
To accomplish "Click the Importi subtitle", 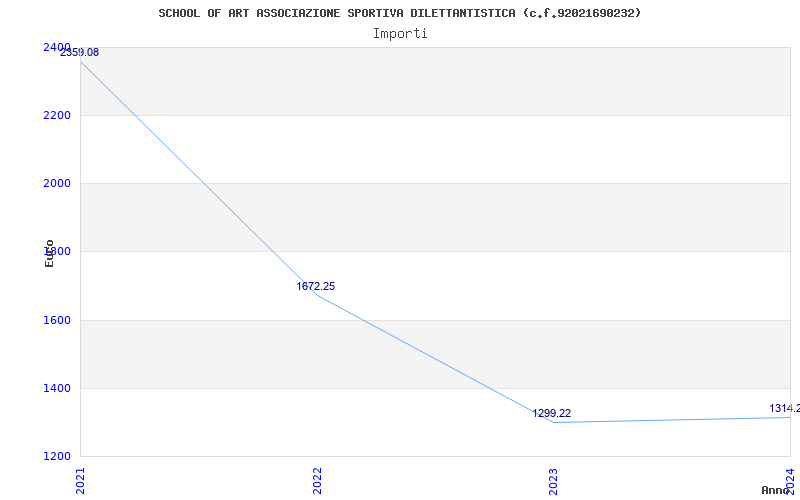I will 400,34.
